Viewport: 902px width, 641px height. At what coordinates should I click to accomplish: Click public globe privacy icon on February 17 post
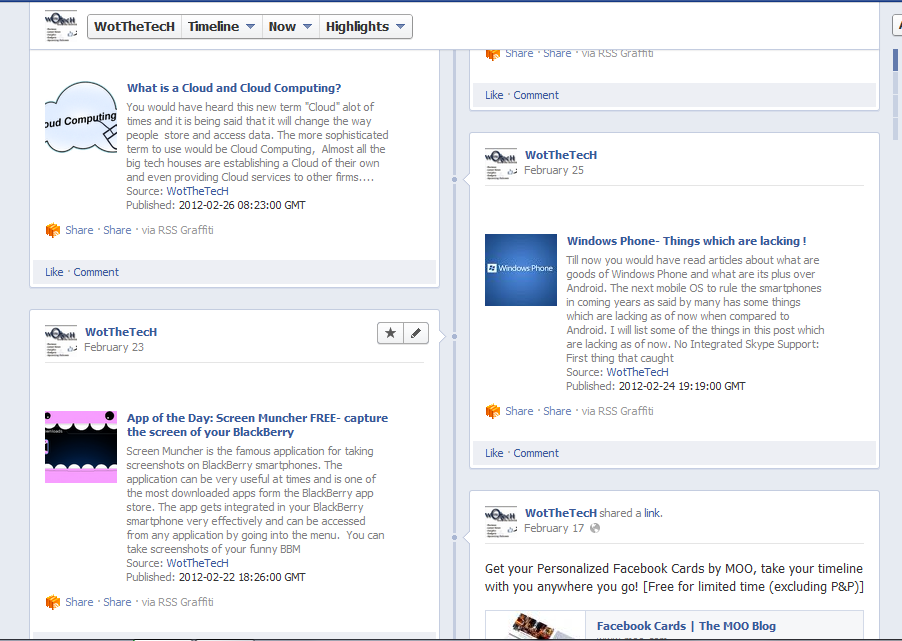[595, 528]
